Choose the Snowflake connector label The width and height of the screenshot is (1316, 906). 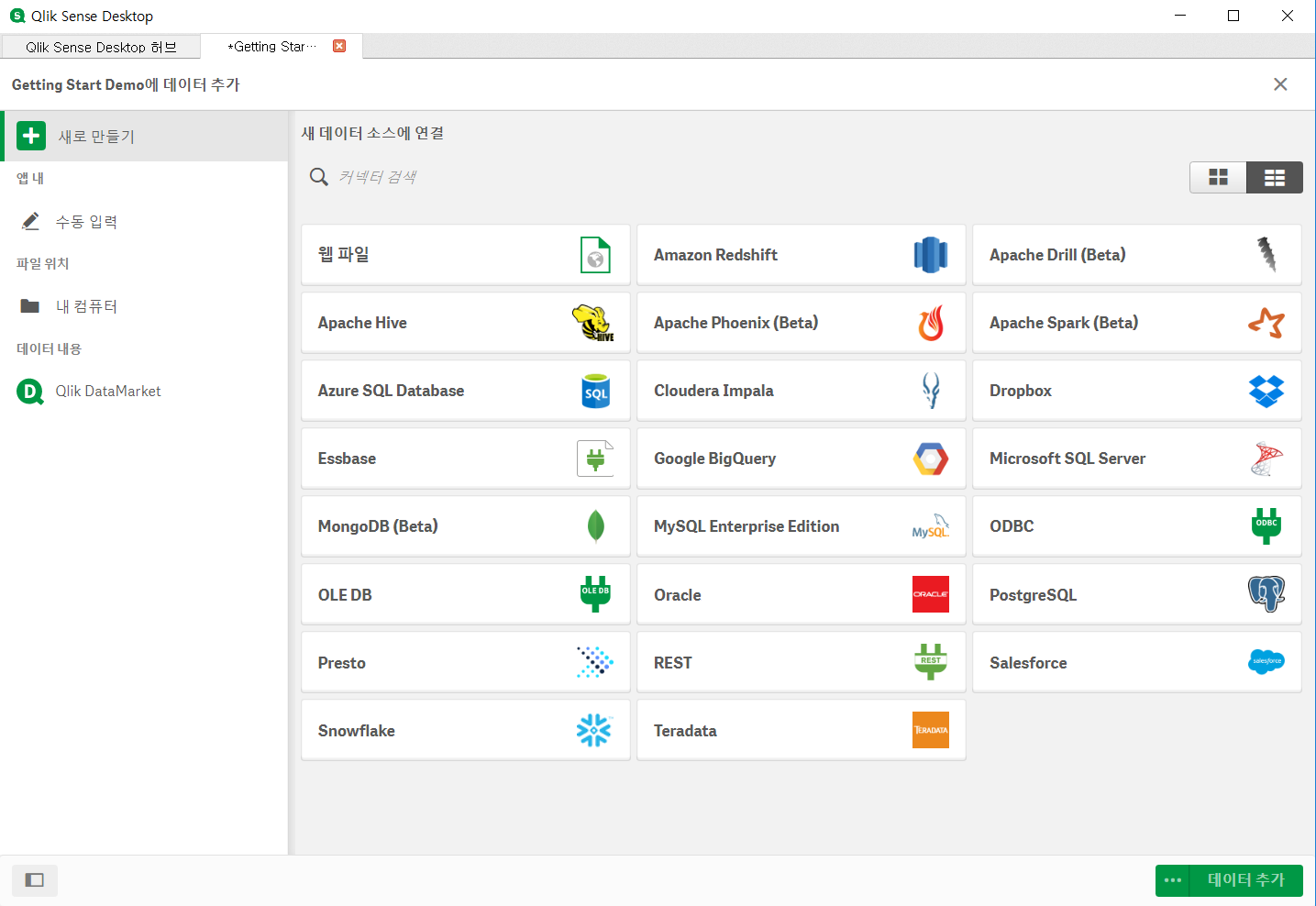[357, 731]
